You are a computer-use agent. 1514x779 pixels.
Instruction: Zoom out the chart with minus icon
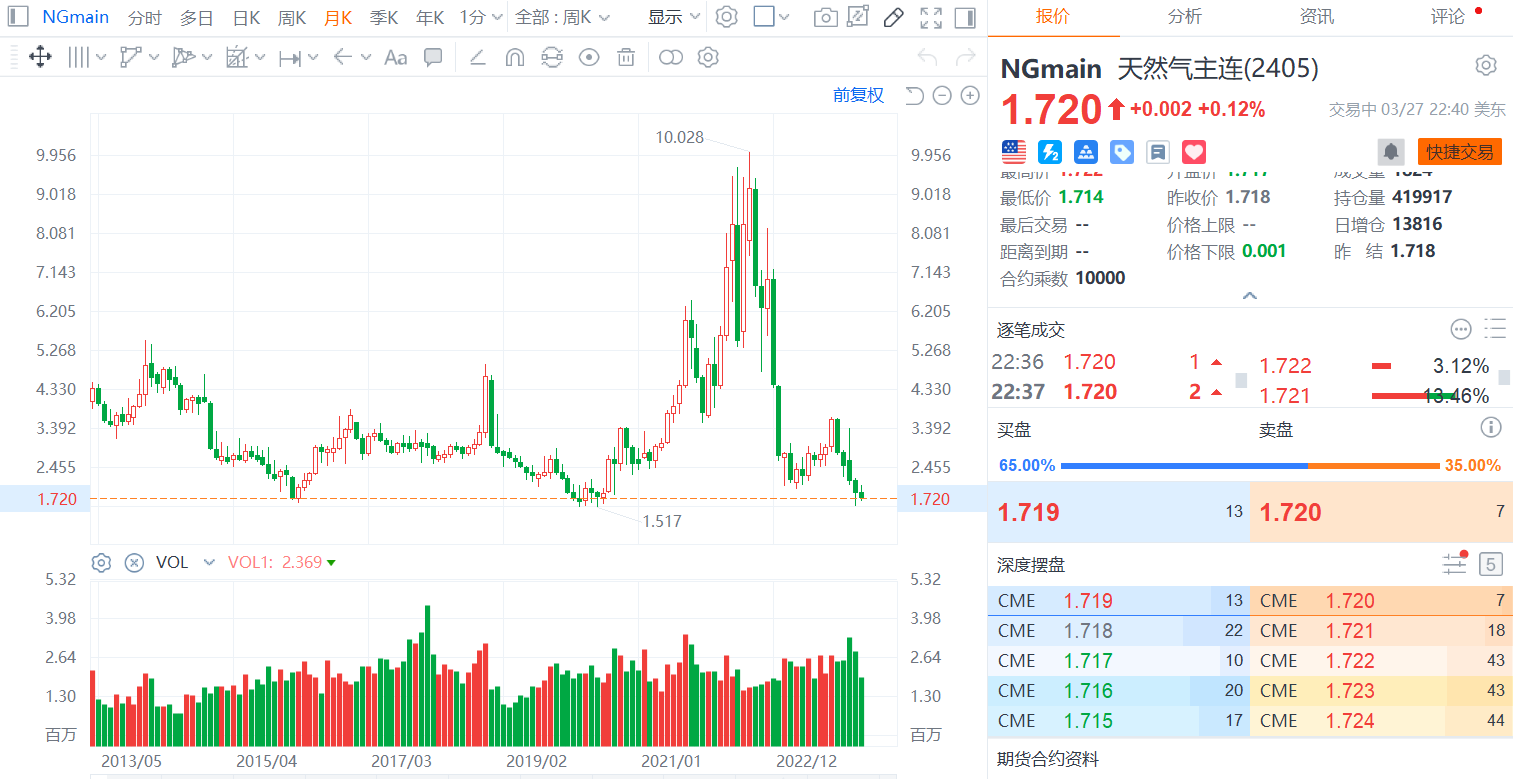[942, 95]
